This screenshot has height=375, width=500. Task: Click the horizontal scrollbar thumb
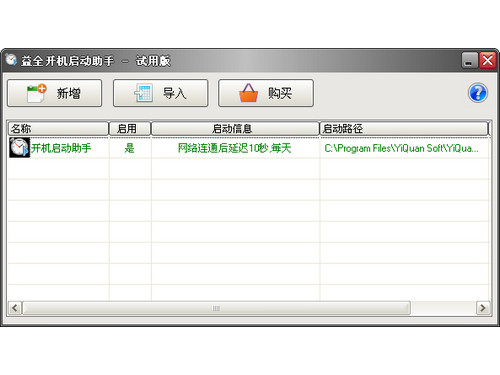[216, 308]
